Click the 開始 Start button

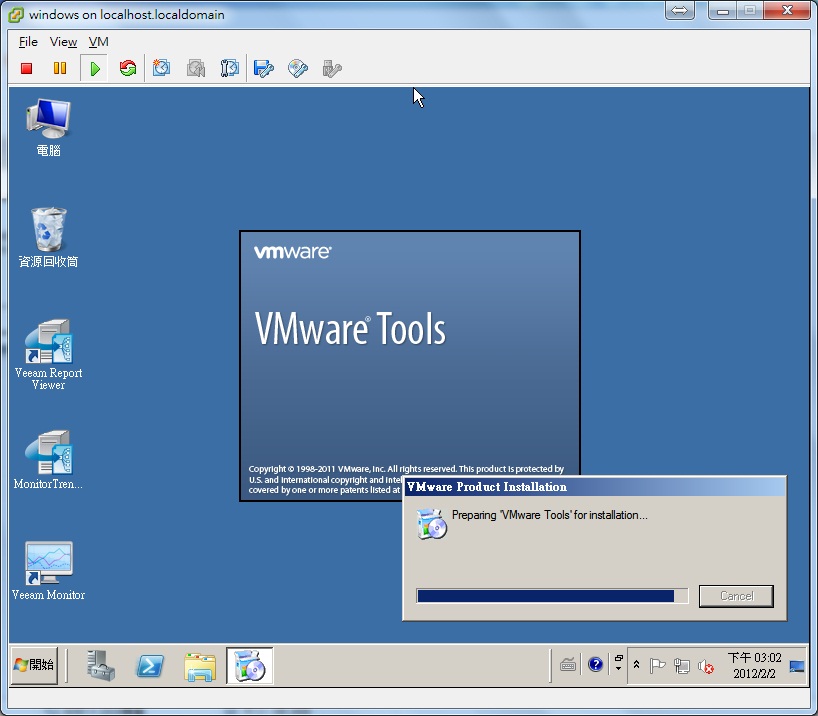point(33,664)
